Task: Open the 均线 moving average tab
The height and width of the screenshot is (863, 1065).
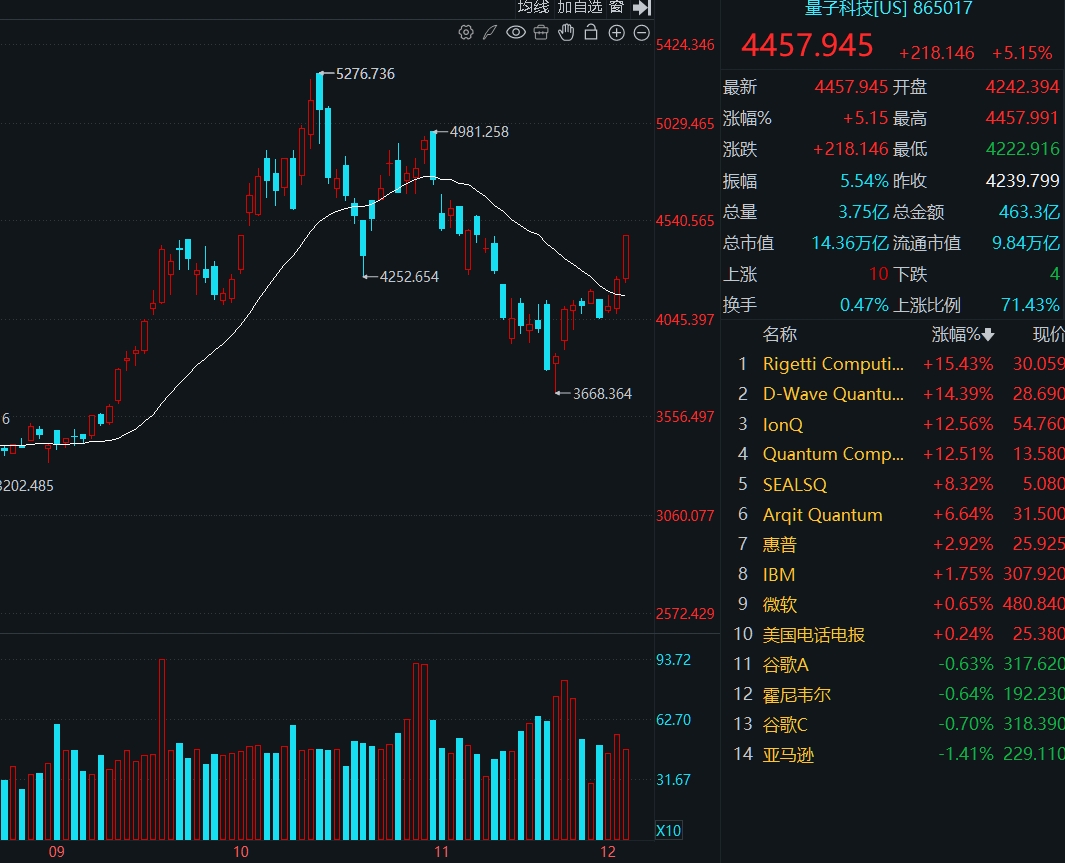Action: (x=533, y=7)
